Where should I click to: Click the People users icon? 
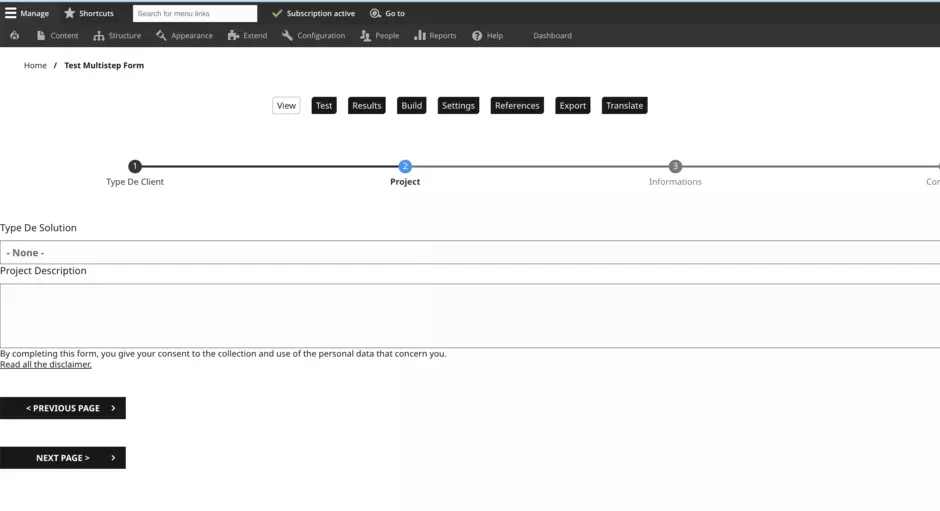click(x=366, y=36)
